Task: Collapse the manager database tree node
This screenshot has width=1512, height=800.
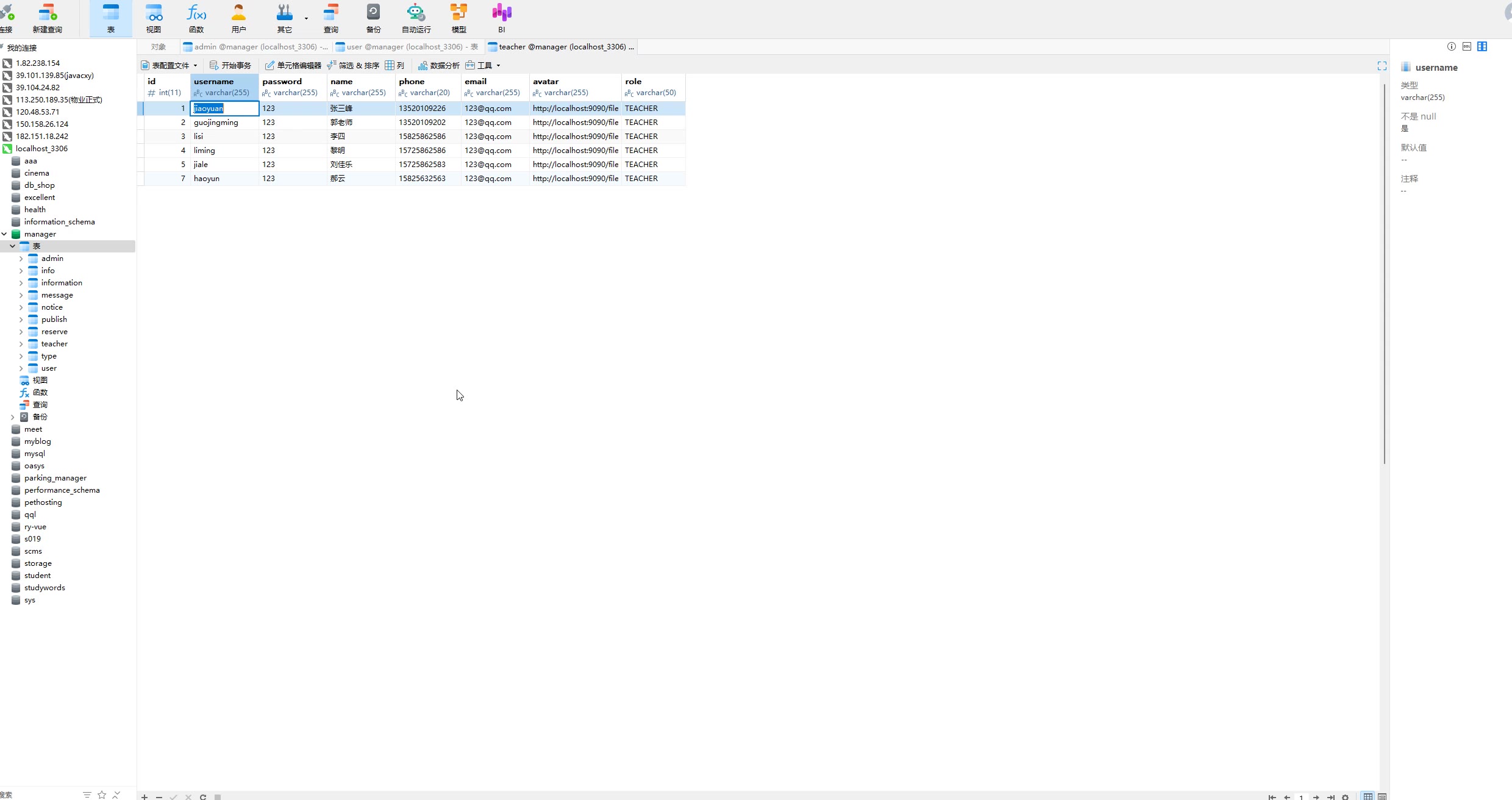Action: [4, 234]
